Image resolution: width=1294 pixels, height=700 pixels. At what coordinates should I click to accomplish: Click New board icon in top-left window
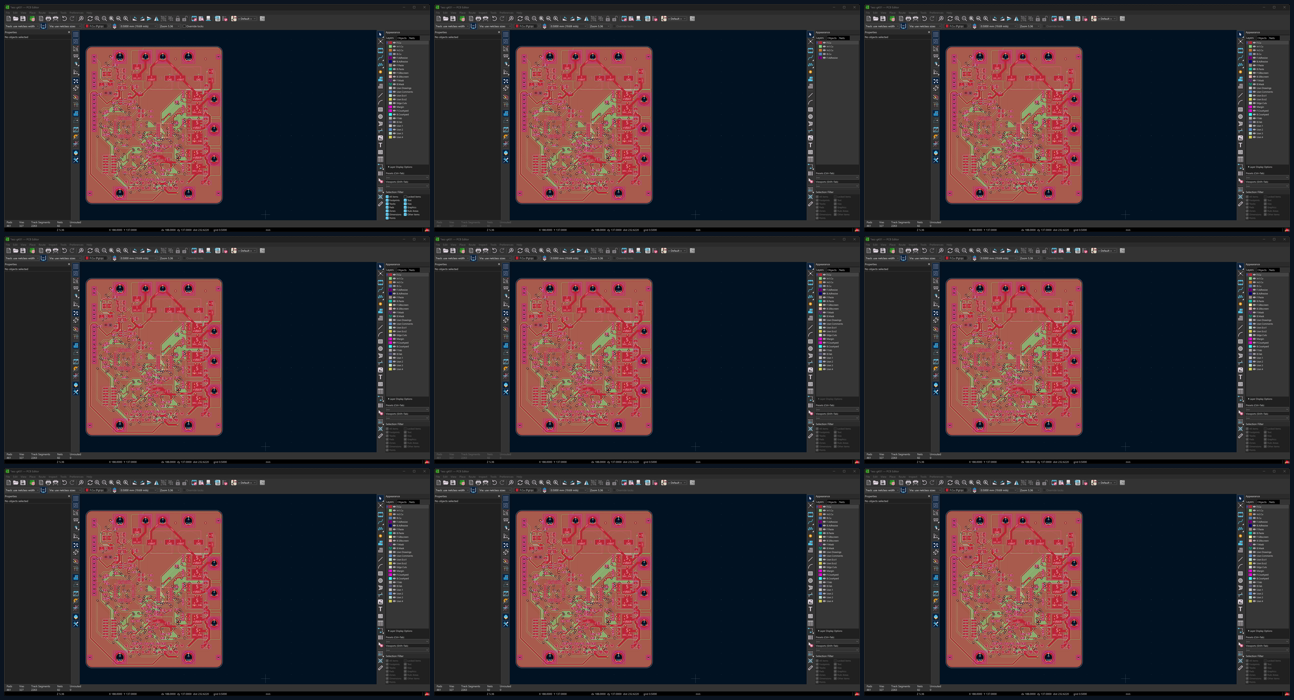(8, 19)
